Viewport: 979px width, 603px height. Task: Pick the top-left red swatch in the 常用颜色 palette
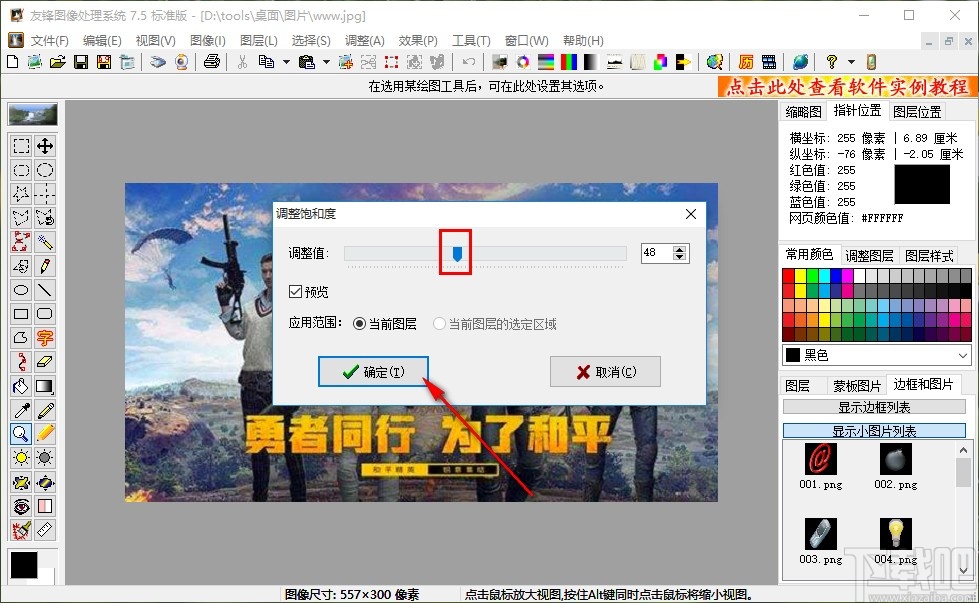pyautogui.click(x=789, y=275)
